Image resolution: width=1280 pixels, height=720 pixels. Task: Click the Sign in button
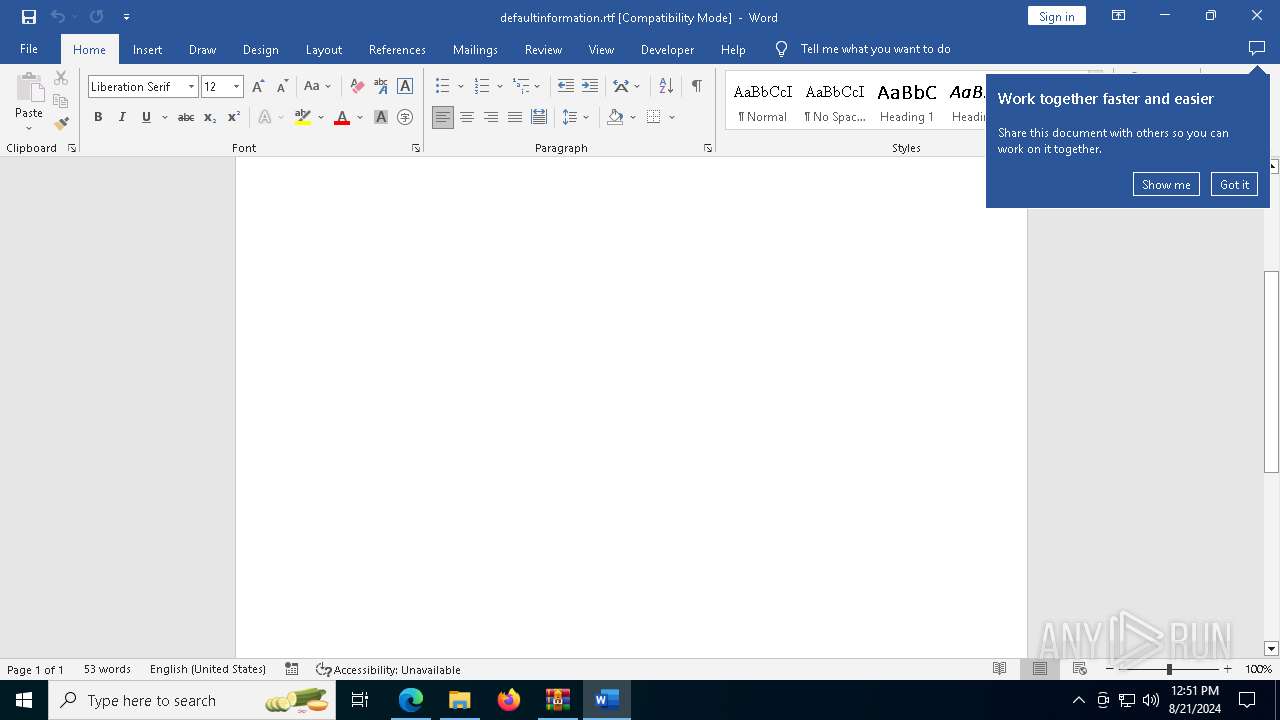[x=1056, y=16]
